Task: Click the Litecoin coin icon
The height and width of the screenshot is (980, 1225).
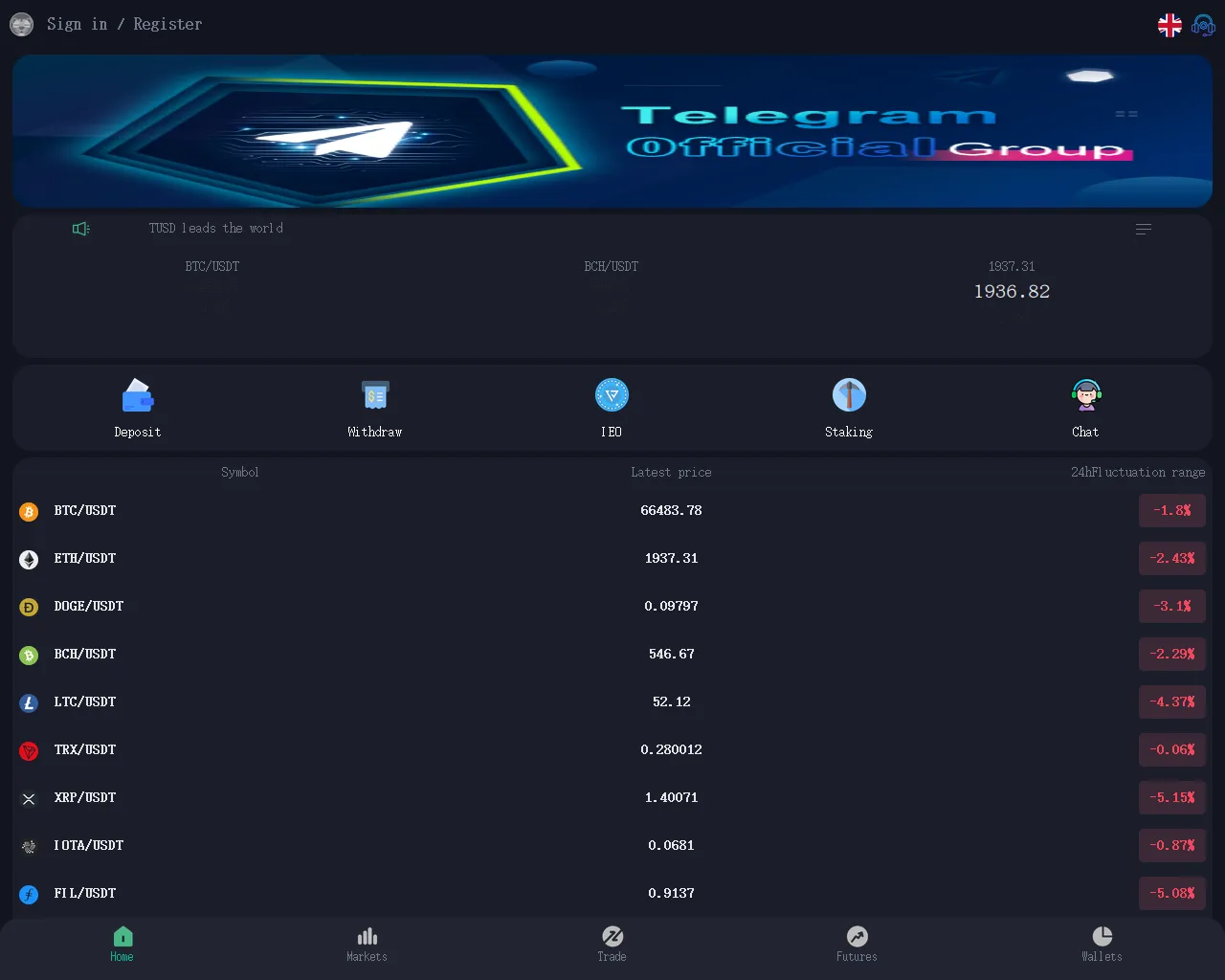Action: pyautogui.click(x=29, y=703)
